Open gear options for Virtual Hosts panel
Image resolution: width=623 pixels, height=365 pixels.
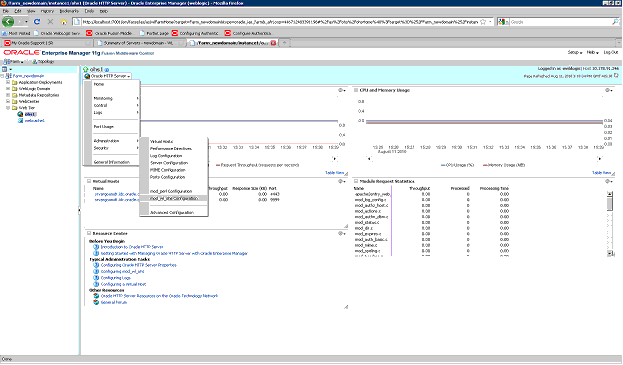341,182
